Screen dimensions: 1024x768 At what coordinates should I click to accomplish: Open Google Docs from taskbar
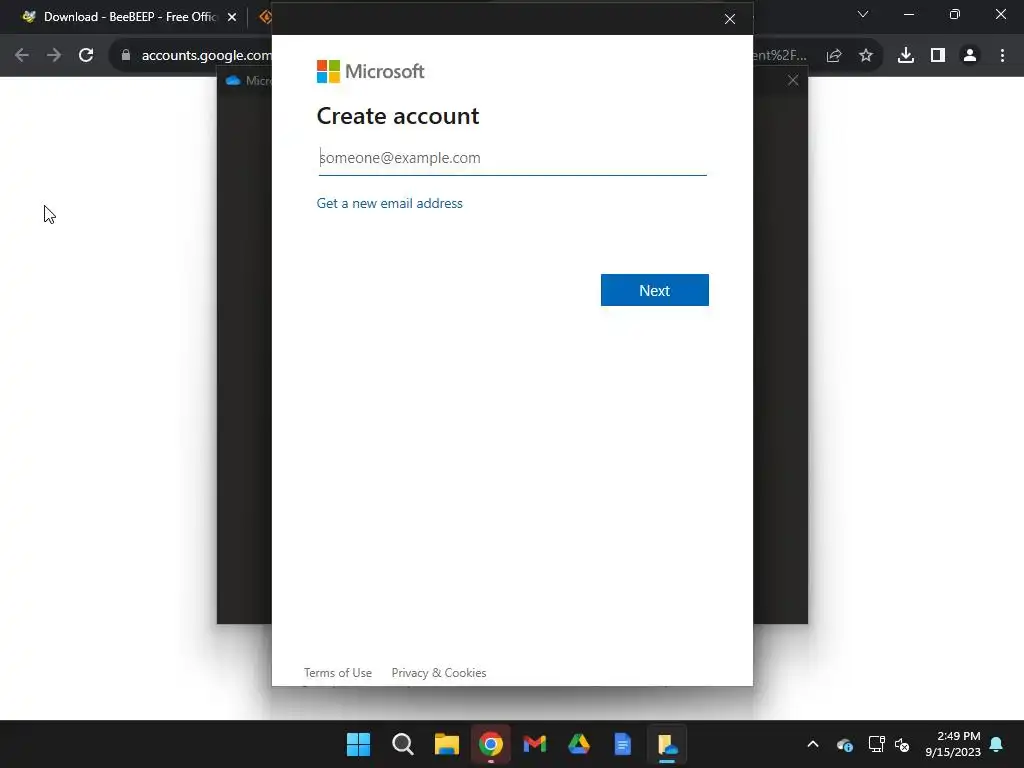[x=623, y=744]
